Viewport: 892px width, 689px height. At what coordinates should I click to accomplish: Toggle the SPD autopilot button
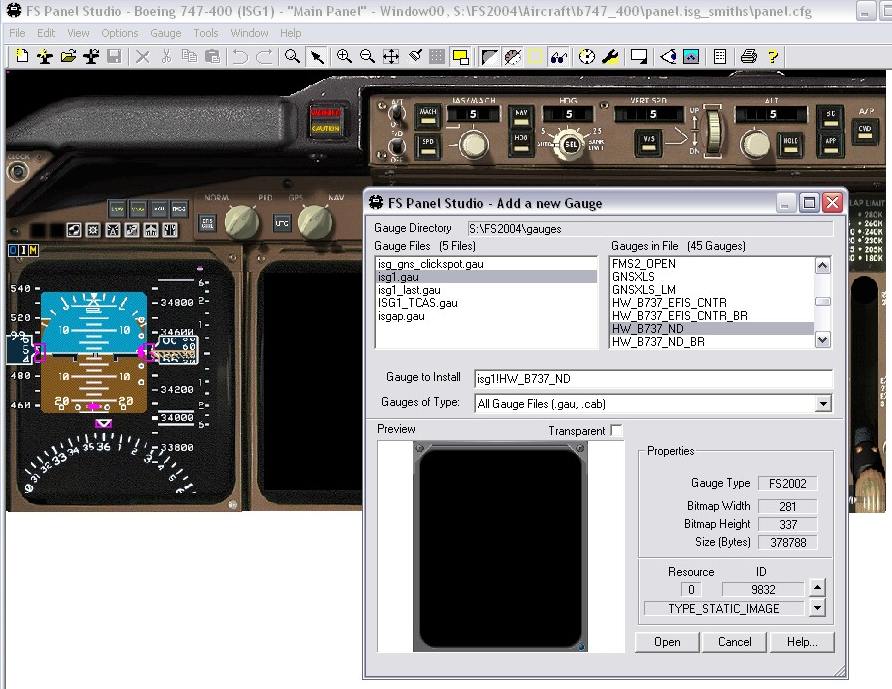(428, 145)
